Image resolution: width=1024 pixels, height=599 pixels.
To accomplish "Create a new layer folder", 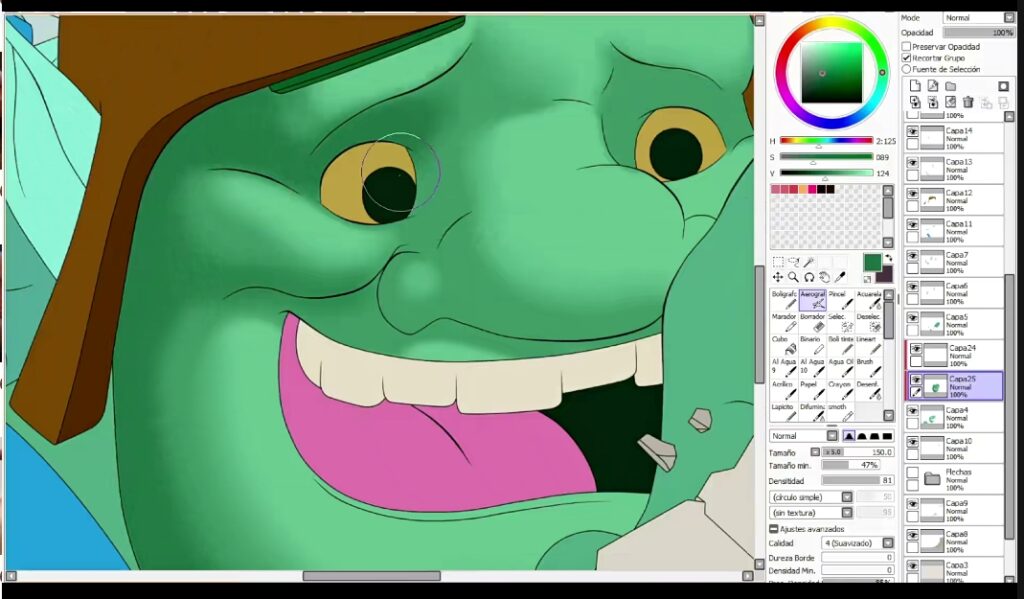I will click(949, 86).
